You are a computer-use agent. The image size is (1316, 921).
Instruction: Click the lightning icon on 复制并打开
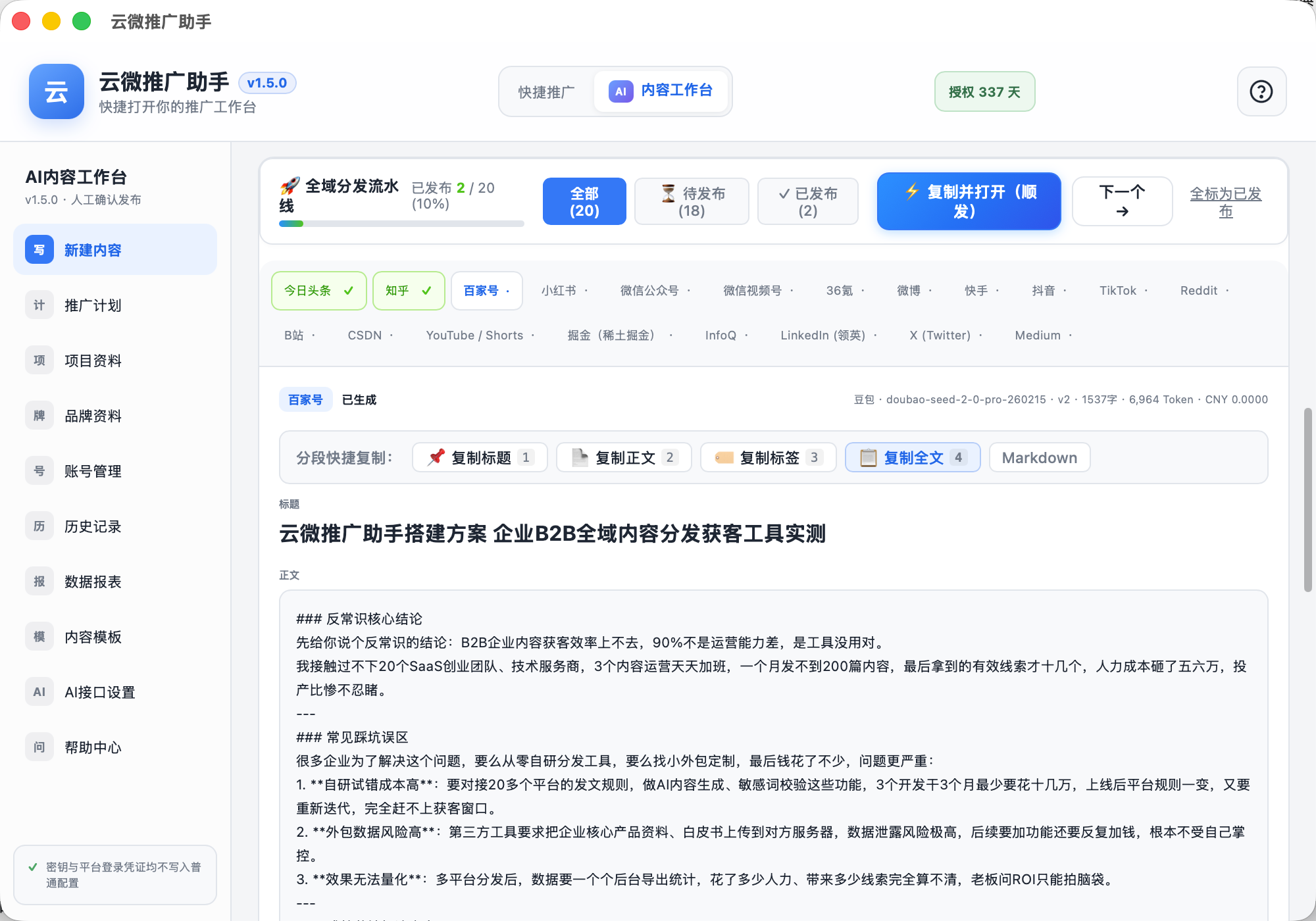pyautogui.click(x=912, y=191)
